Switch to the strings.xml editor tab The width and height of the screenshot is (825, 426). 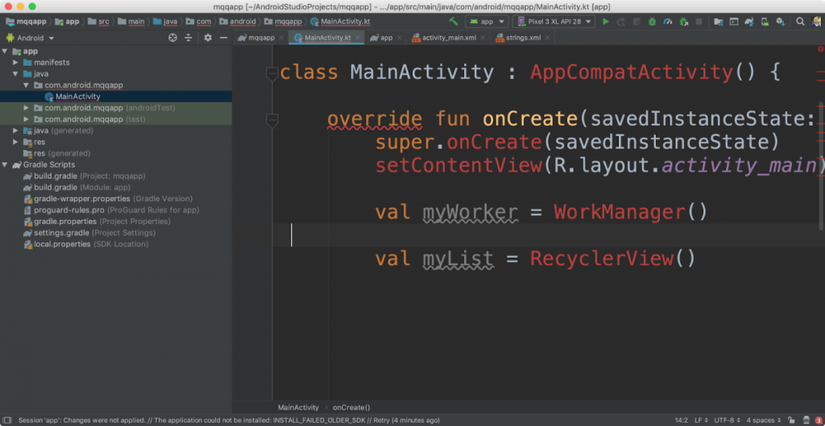coord(522,38)
